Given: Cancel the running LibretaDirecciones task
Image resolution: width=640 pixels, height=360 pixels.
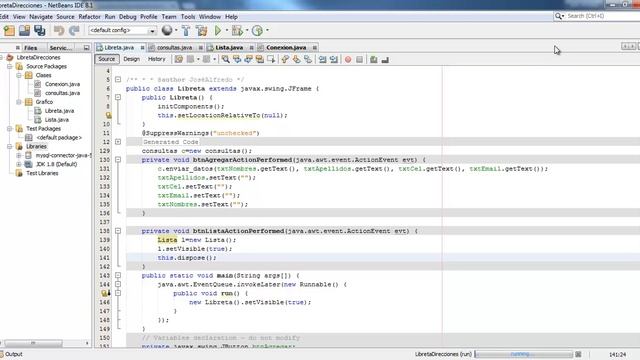Looking at the screenshot, I should pos(578,354).
